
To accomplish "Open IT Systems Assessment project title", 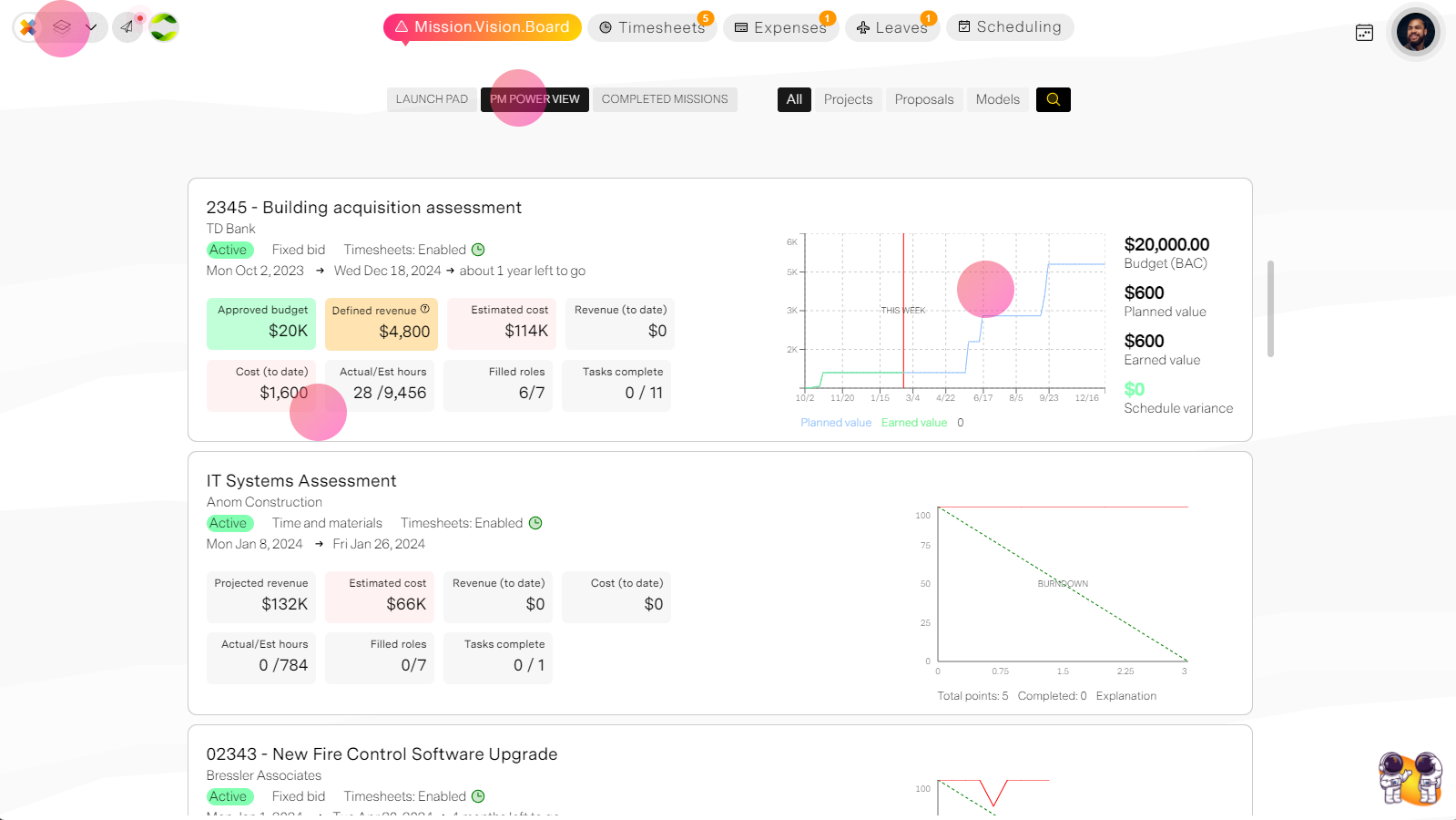I will (x=301, y=481).
